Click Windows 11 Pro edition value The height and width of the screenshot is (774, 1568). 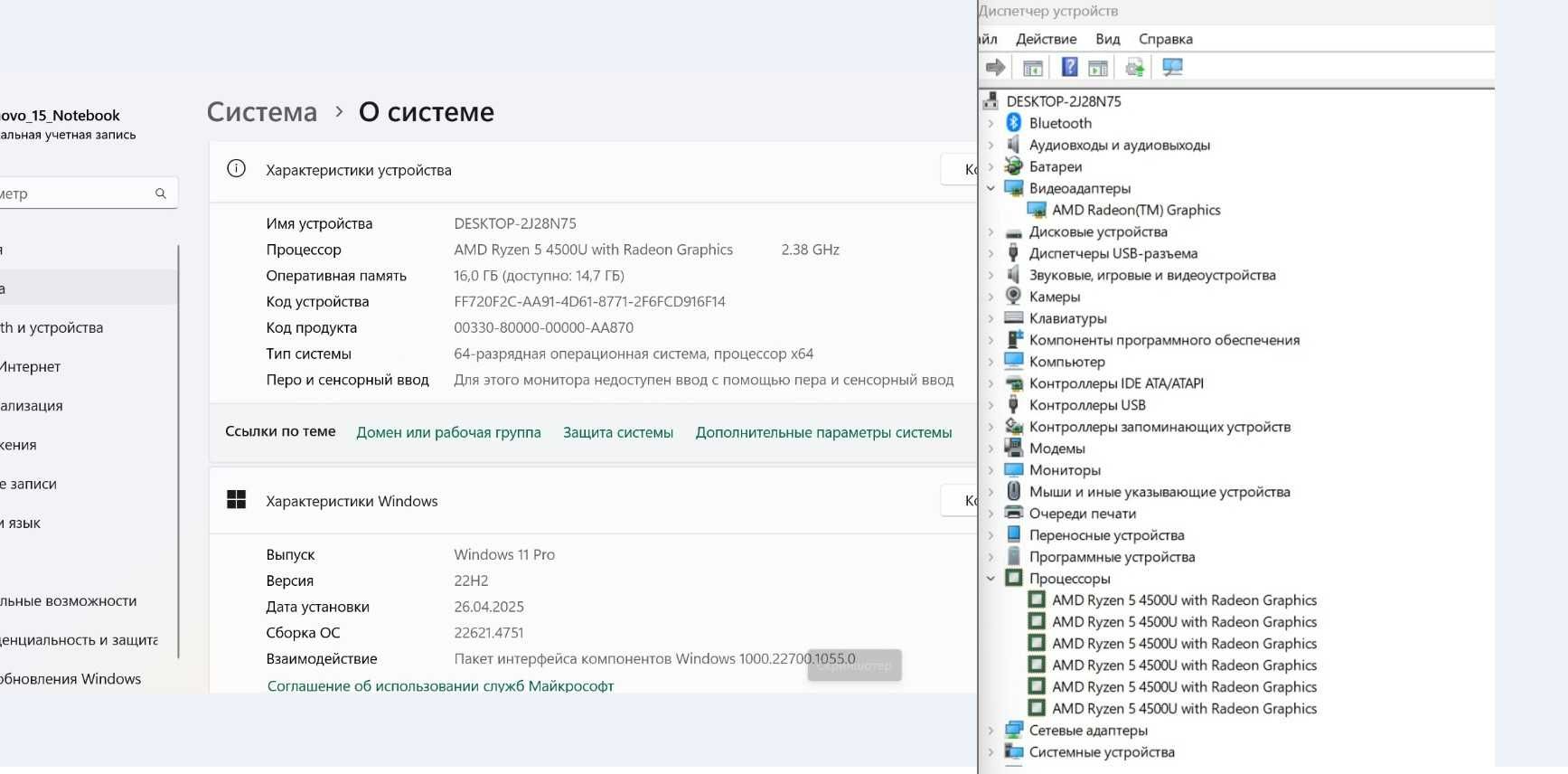click(504, 554)
